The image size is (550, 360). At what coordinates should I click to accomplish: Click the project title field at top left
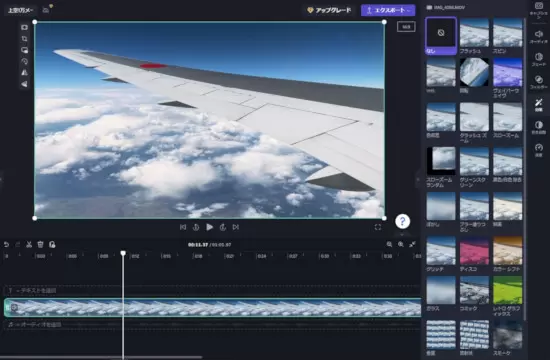pos(20,10)
